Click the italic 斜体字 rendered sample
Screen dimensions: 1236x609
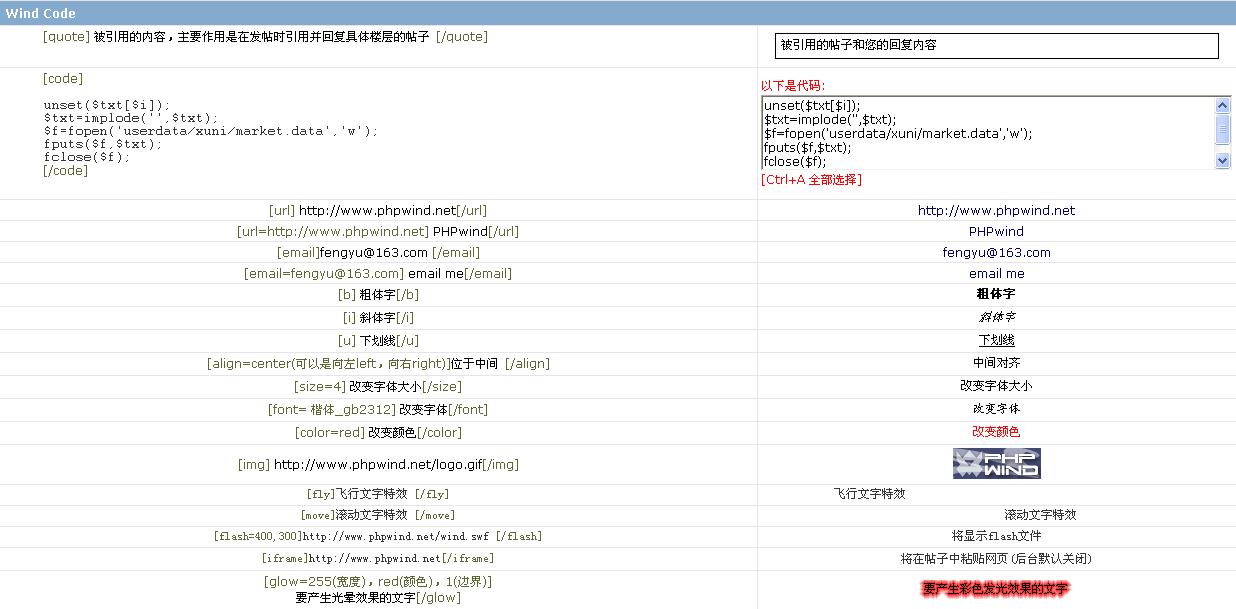996,318
